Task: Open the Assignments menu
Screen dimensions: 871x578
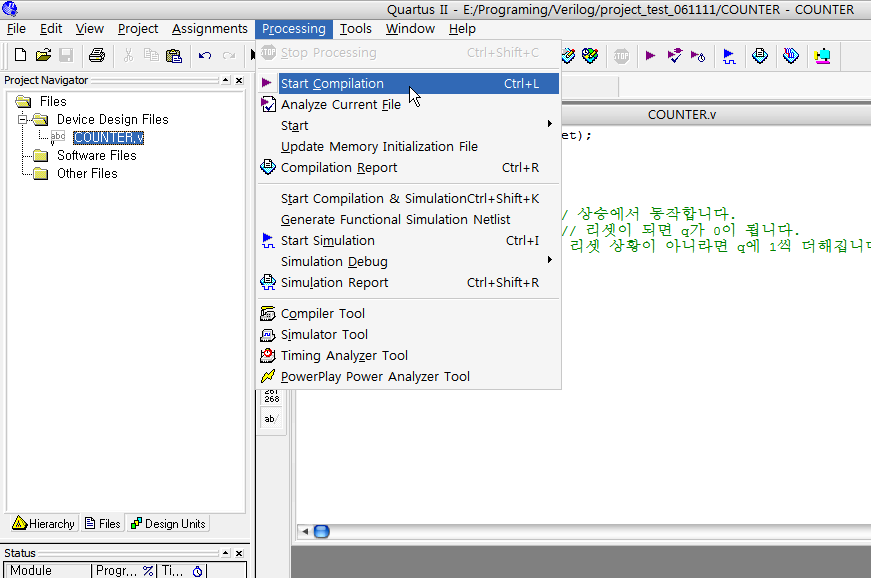Action: coord(209,29)
